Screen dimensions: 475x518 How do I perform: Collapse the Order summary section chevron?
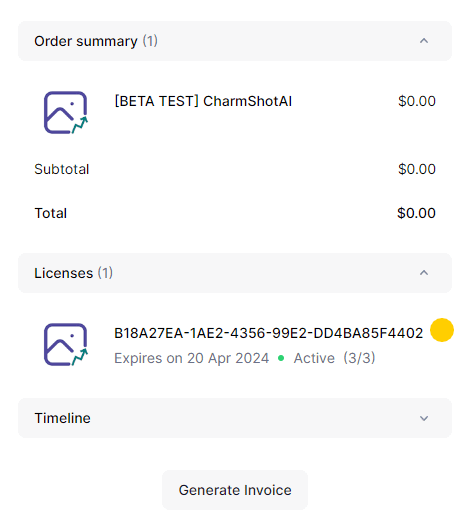point(424,41)
